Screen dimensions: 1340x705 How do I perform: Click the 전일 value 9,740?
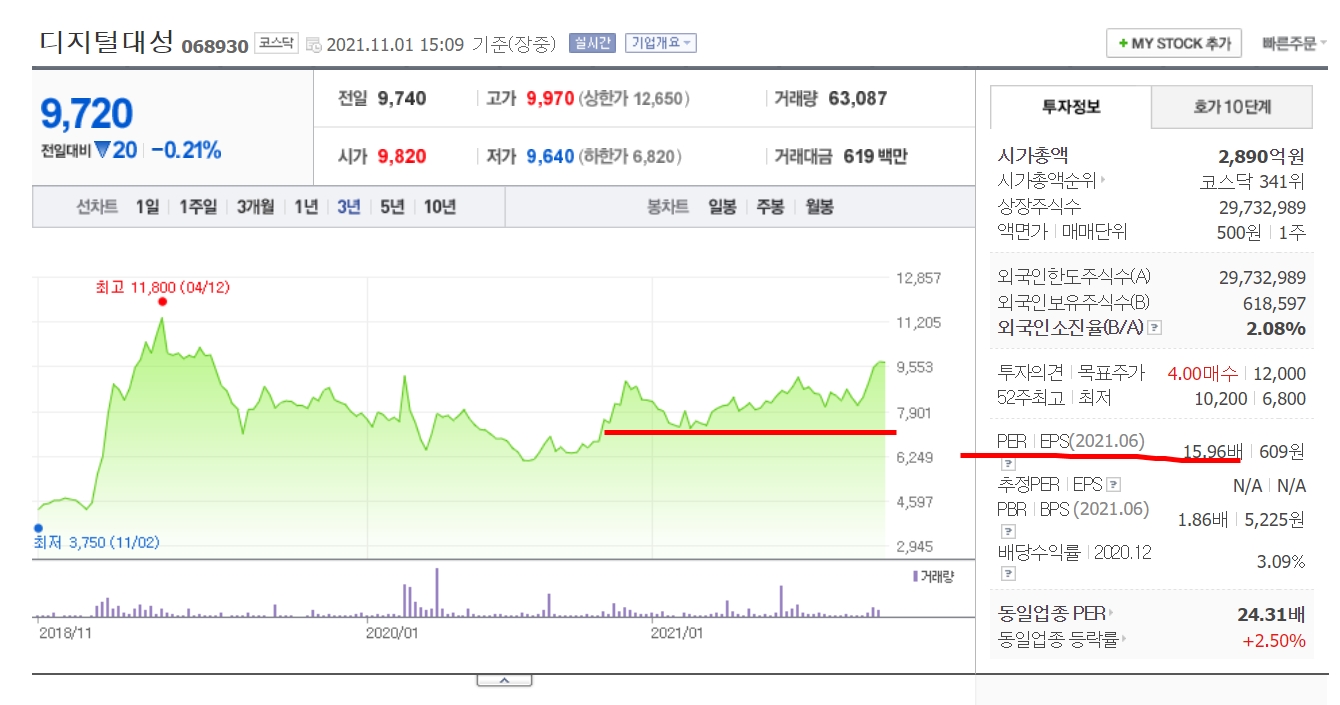pyautogui.click(x=402, y=98)
